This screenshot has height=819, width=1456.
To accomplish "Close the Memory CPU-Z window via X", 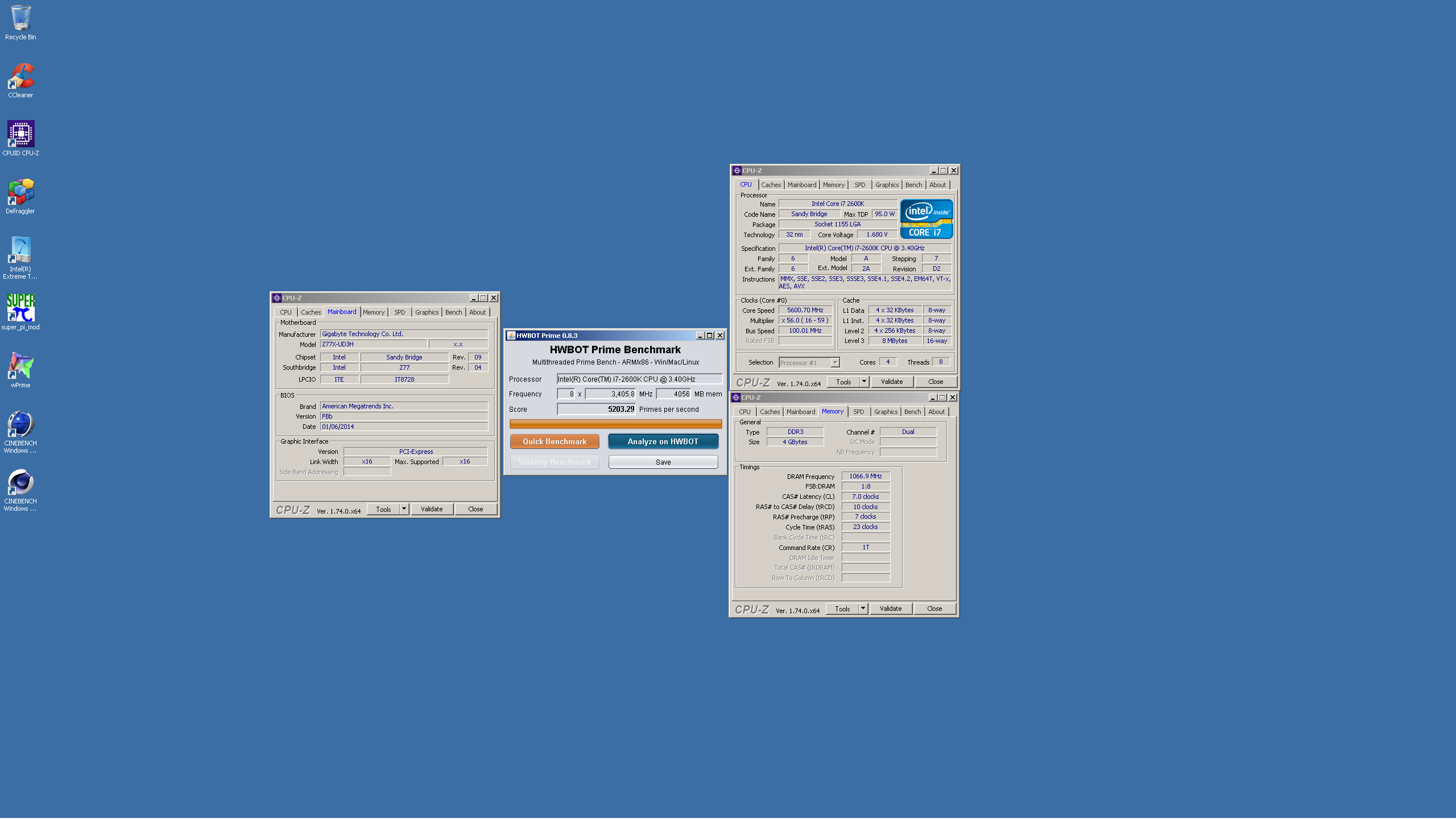I will (953, 398).
